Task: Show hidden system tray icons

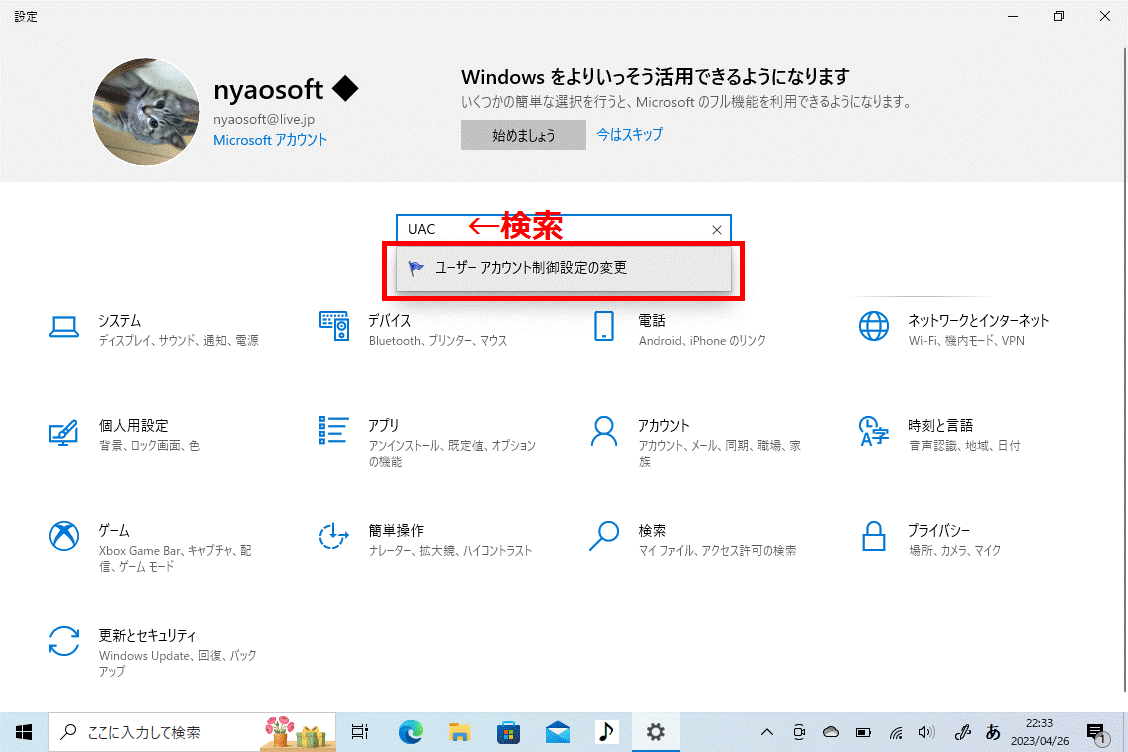Action: pos(767,733)
